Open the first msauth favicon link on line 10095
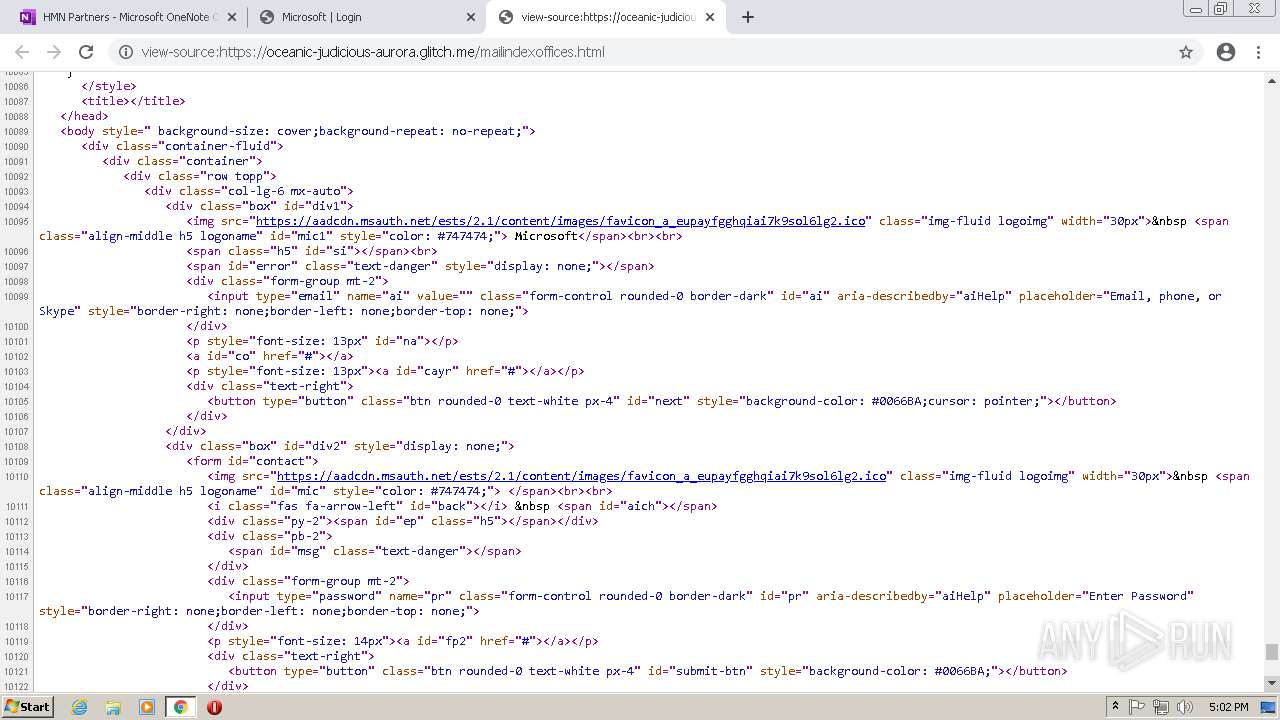The width and height of the screenshot is (1280, 720). (560, 221)
